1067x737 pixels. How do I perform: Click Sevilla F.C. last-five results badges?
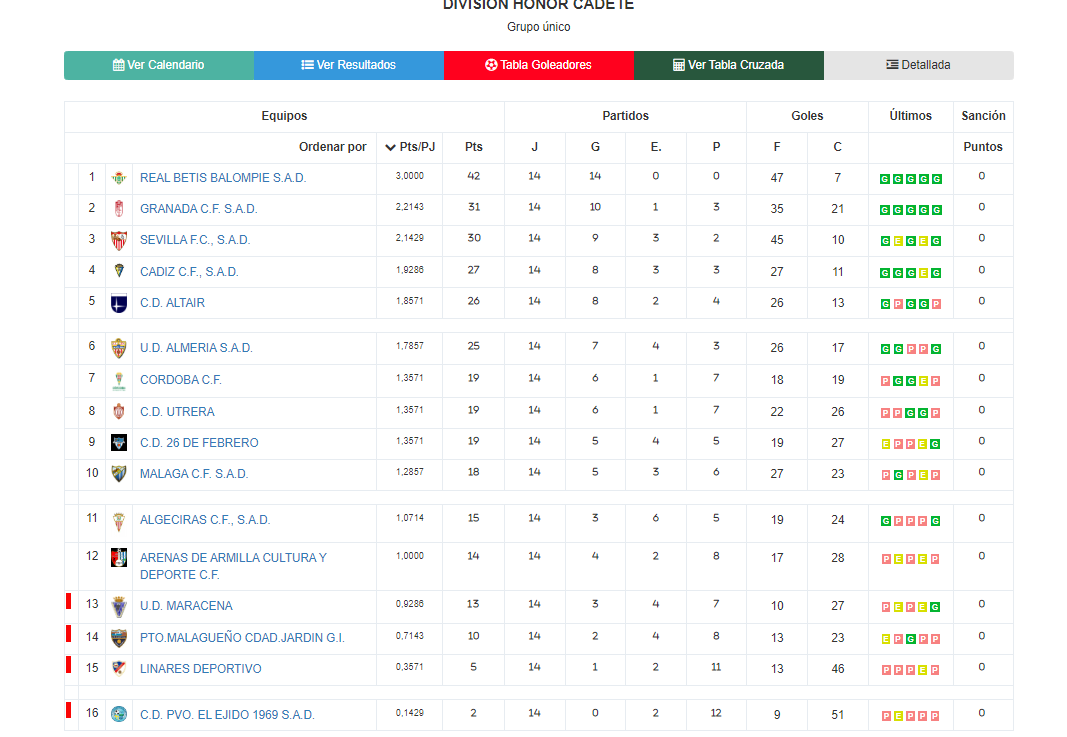pyautogui.click(x=910, y=241)
